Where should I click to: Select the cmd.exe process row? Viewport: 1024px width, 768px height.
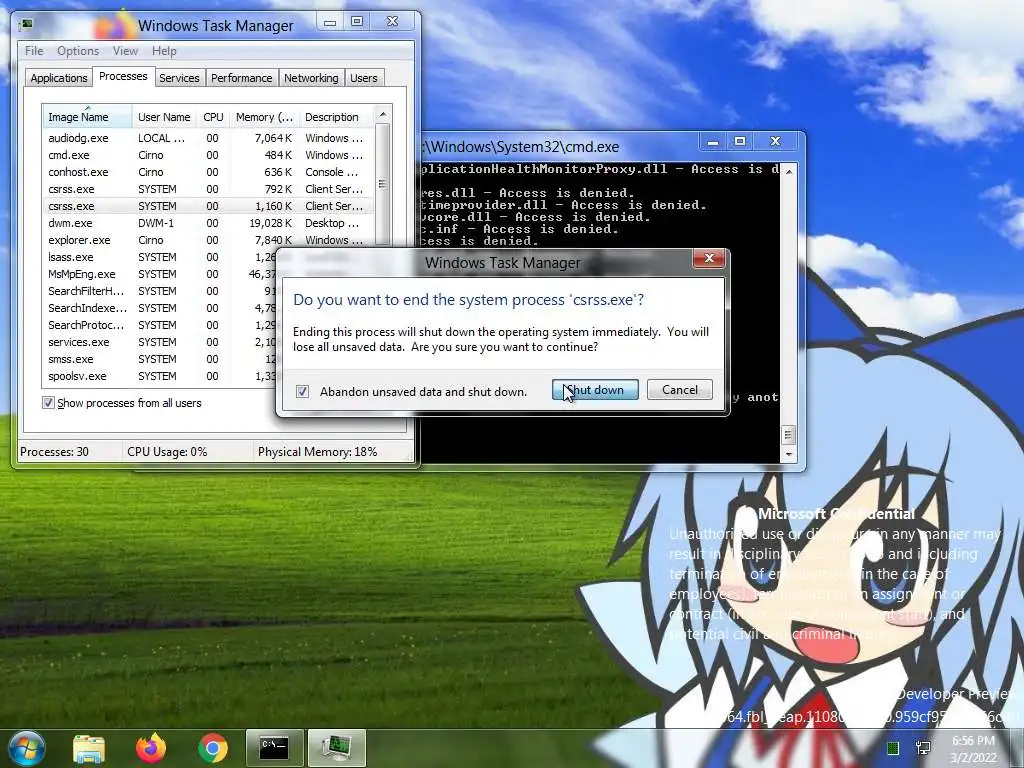tap(209, 155)
